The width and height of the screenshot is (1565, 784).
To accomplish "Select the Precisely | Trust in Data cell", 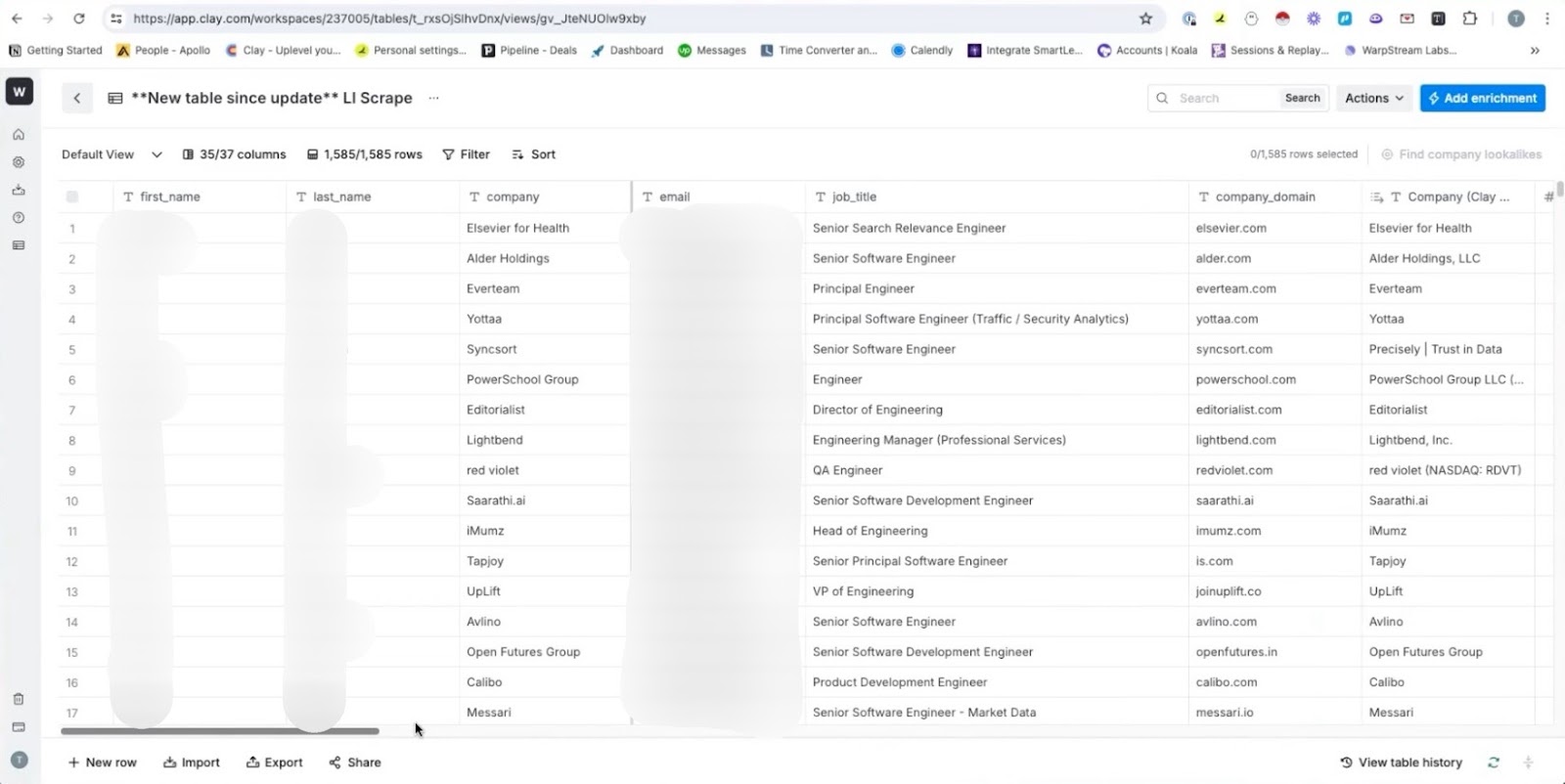I will pos(1448,349).
